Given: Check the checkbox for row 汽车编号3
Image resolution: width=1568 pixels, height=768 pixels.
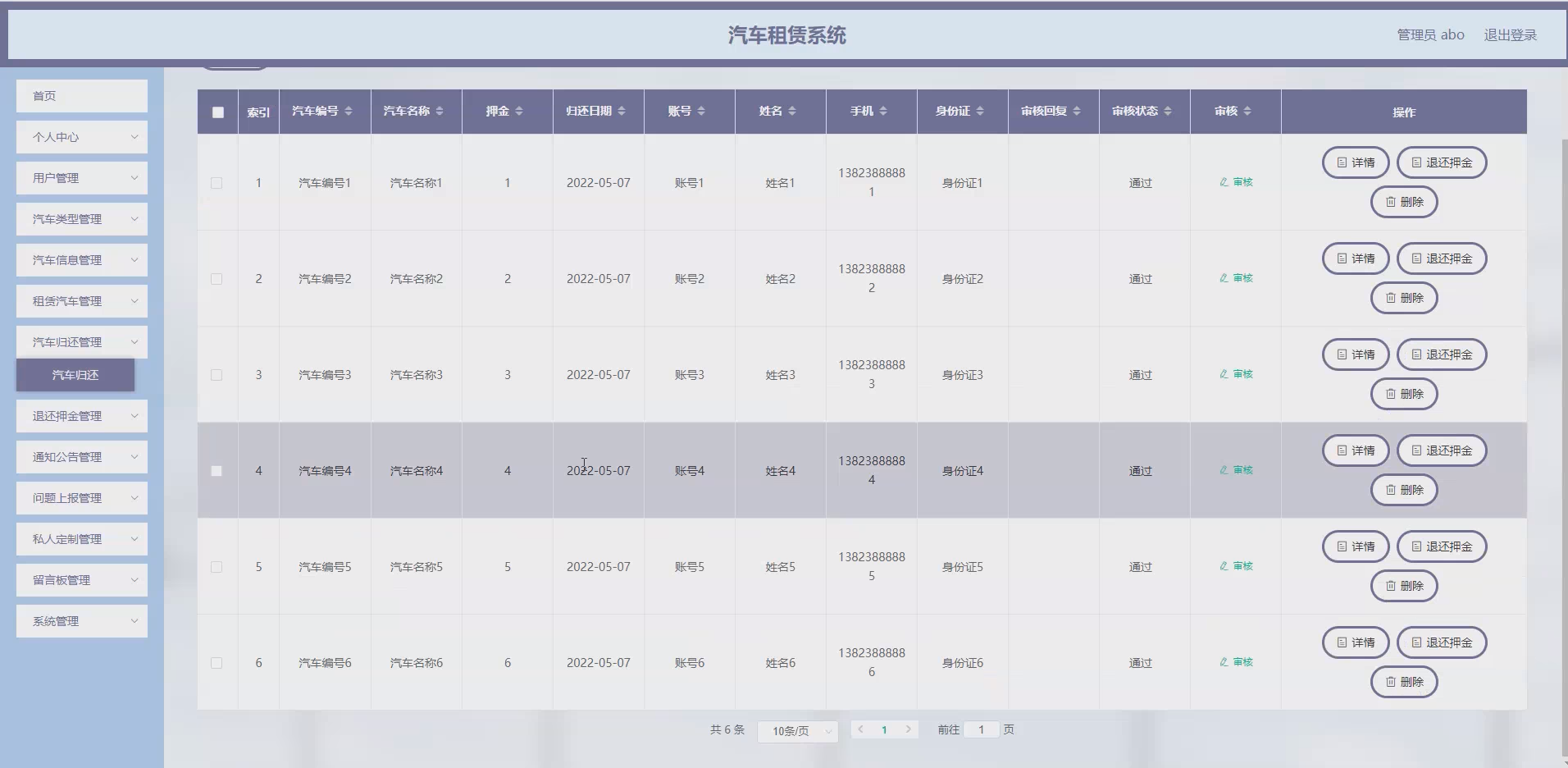Looking at the screenshot, I should 217,375.
